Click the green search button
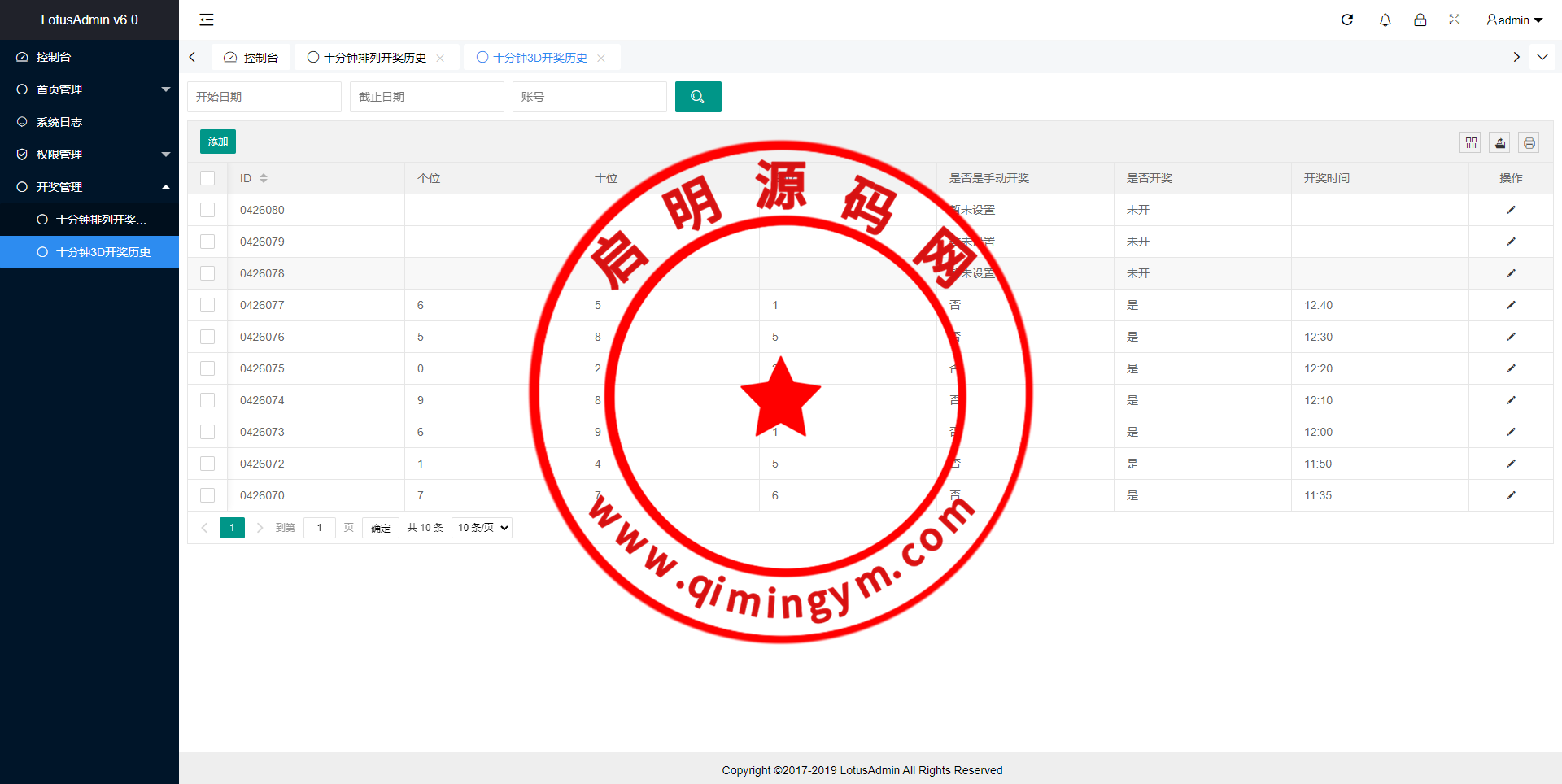1562x784 pixels. tap(697, 97)
